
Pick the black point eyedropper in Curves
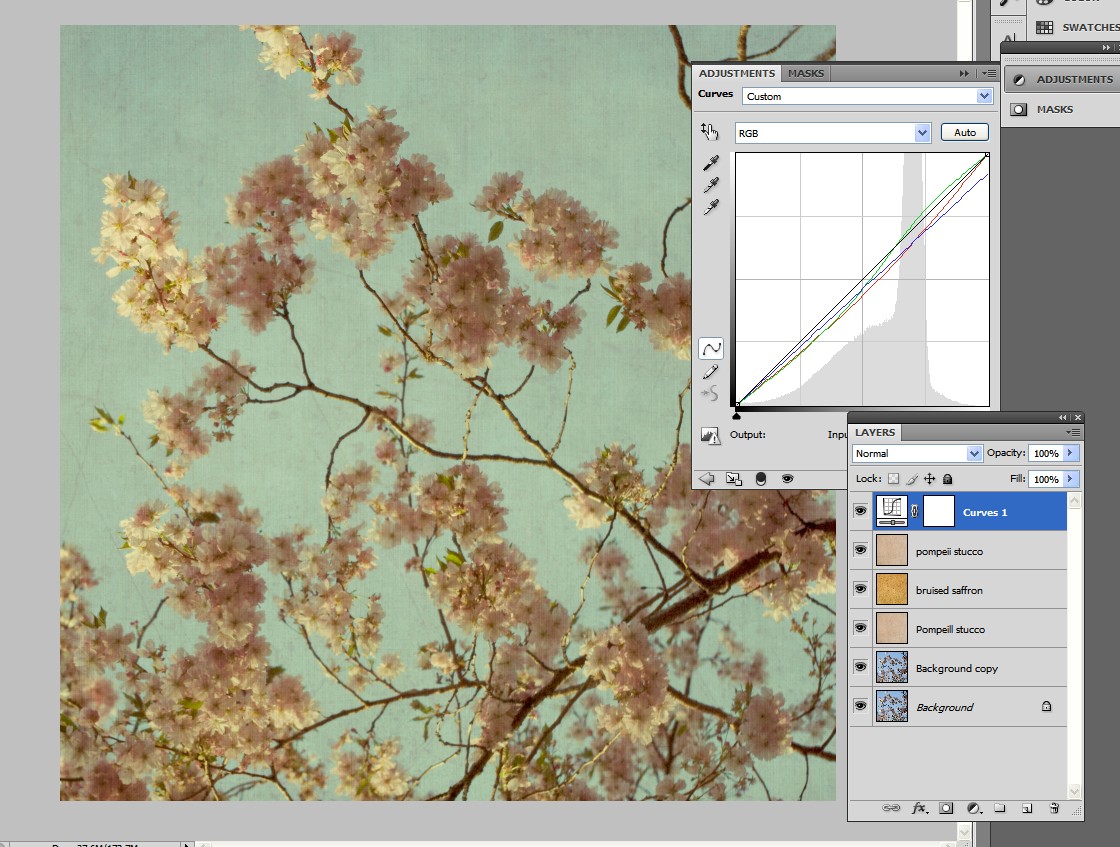pos(711,163)
